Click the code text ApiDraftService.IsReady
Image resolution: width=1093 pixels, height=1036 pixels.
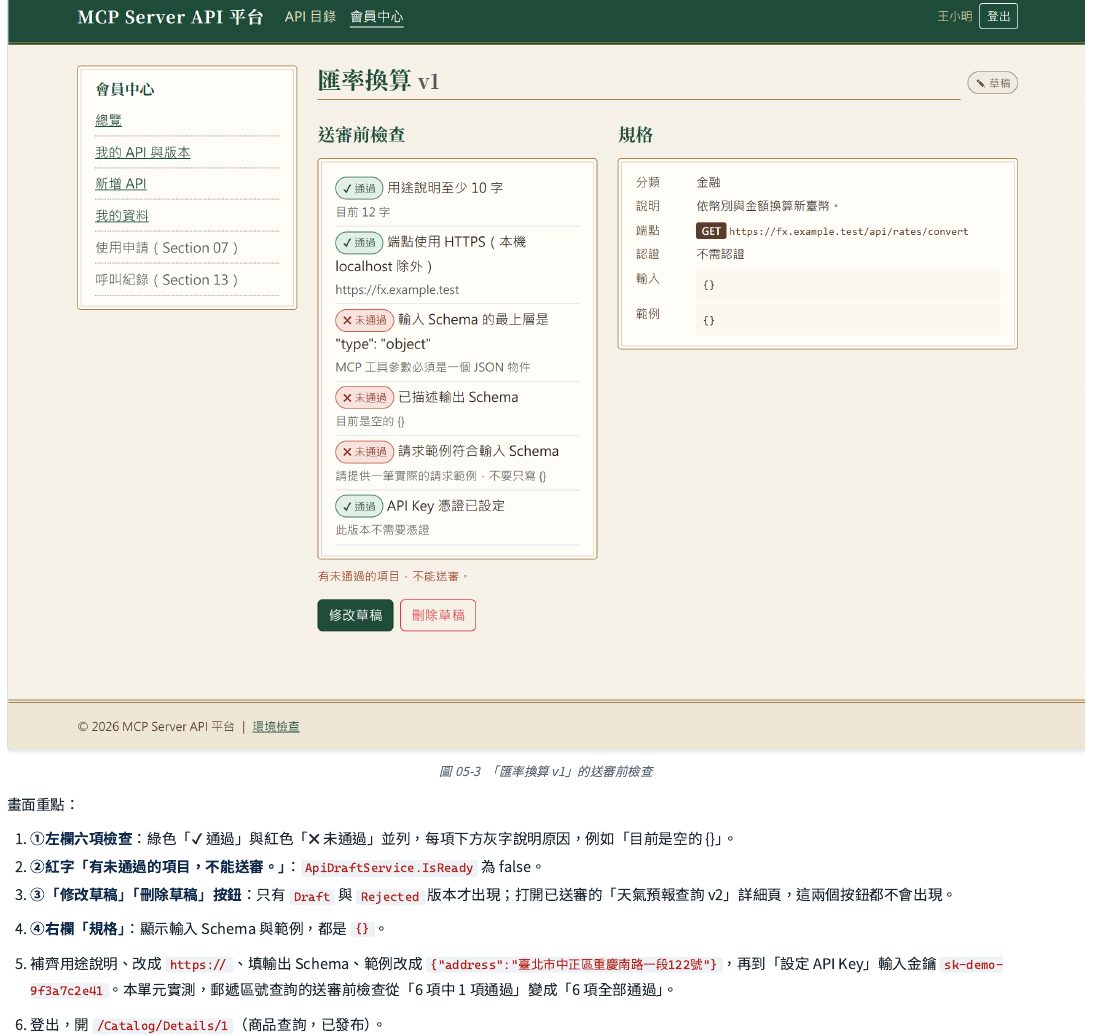coord(389,867)
